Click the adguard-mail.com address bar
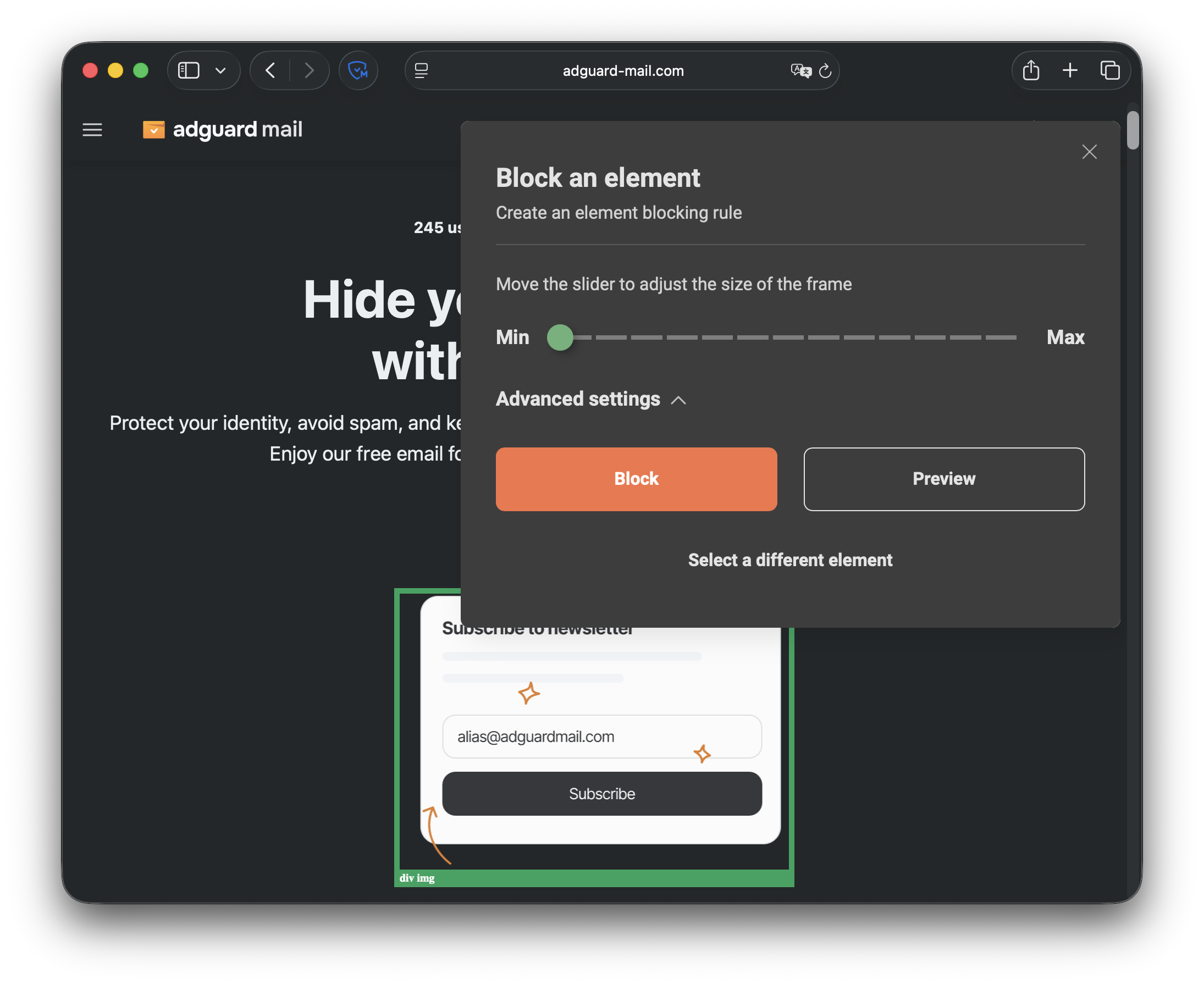The height and width of the screenshot is (985, 1204). [622, 70]
